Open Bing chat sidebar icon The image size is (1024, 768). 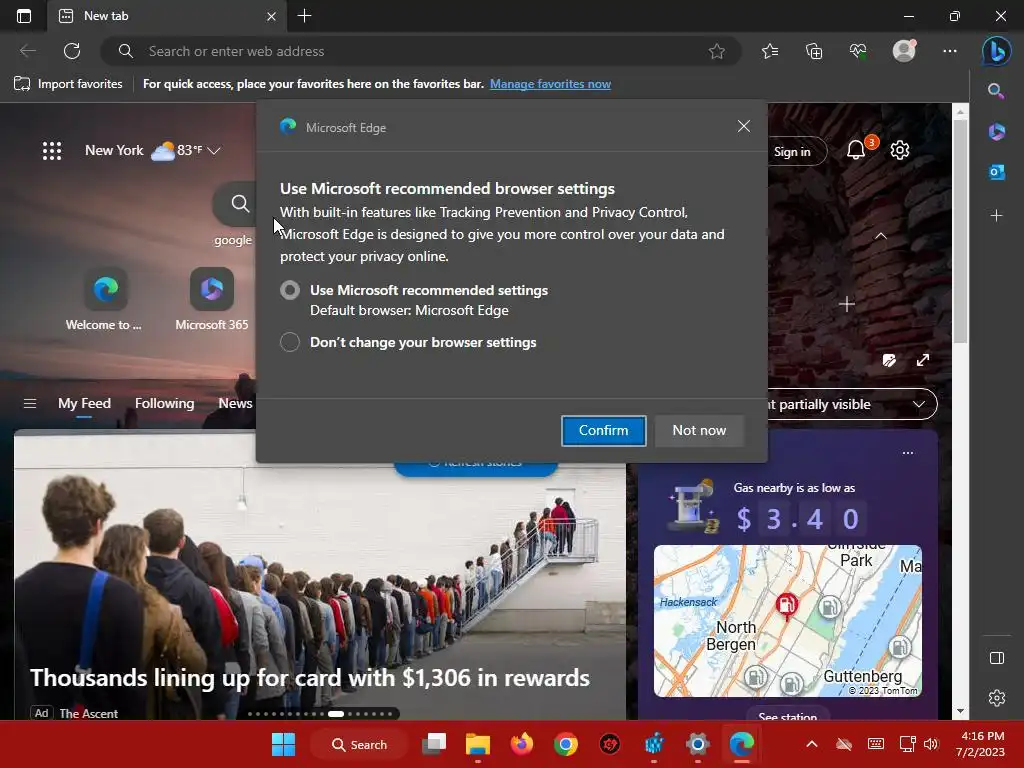click(x=997, y=51)
